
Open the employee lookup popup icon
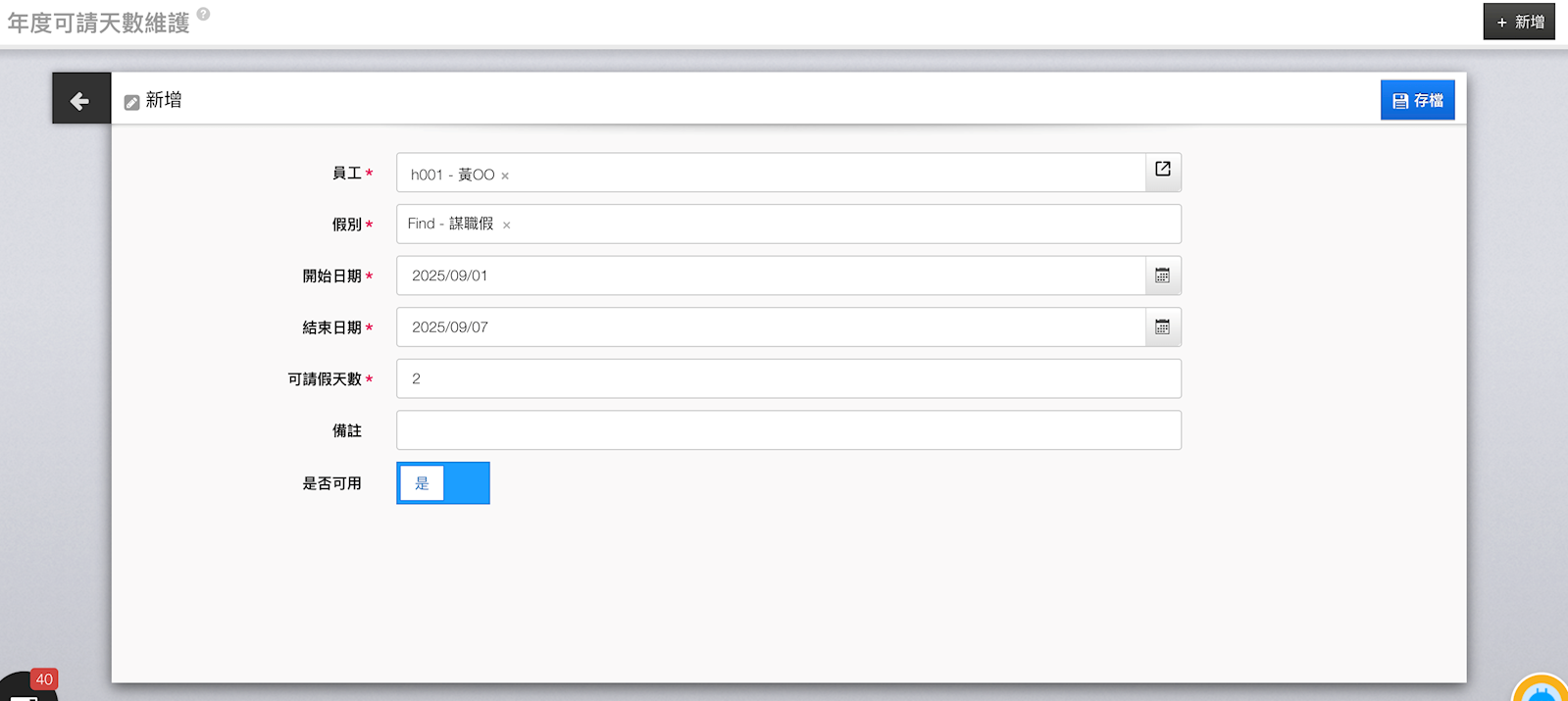point(1163,171)
